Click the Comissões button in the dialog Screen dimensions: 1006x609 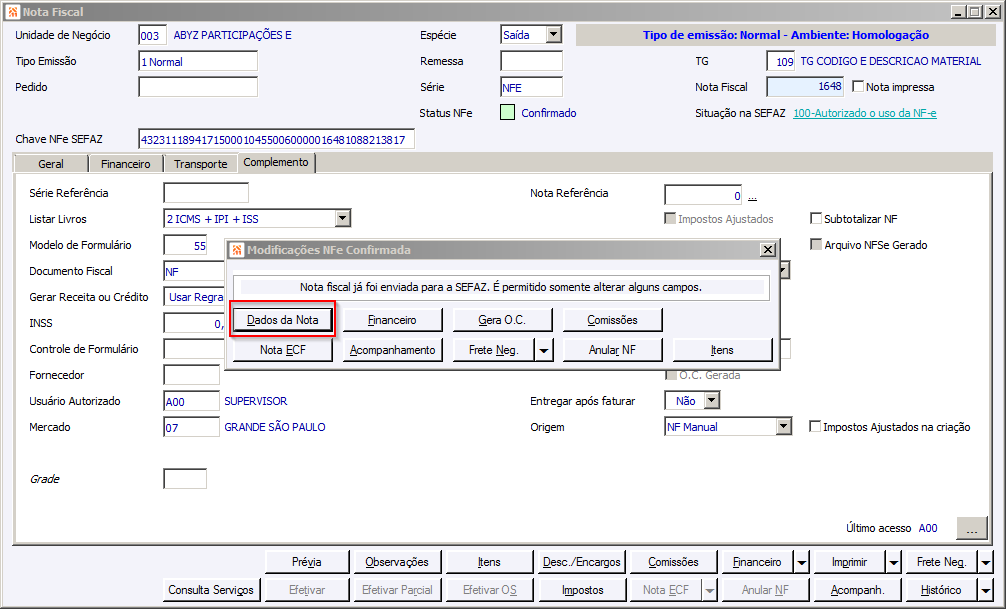coord(612,320)
